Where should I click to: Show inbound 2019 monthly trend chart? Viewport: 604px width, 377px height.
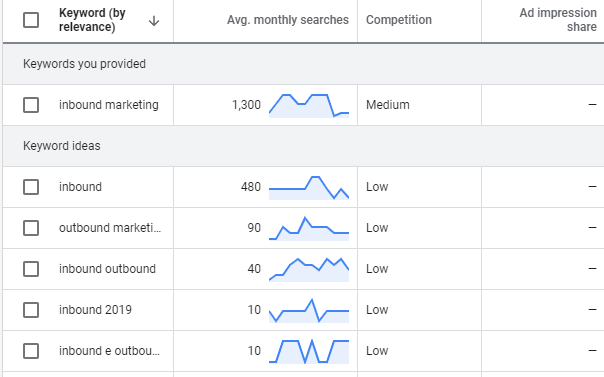tap(309, 311)
